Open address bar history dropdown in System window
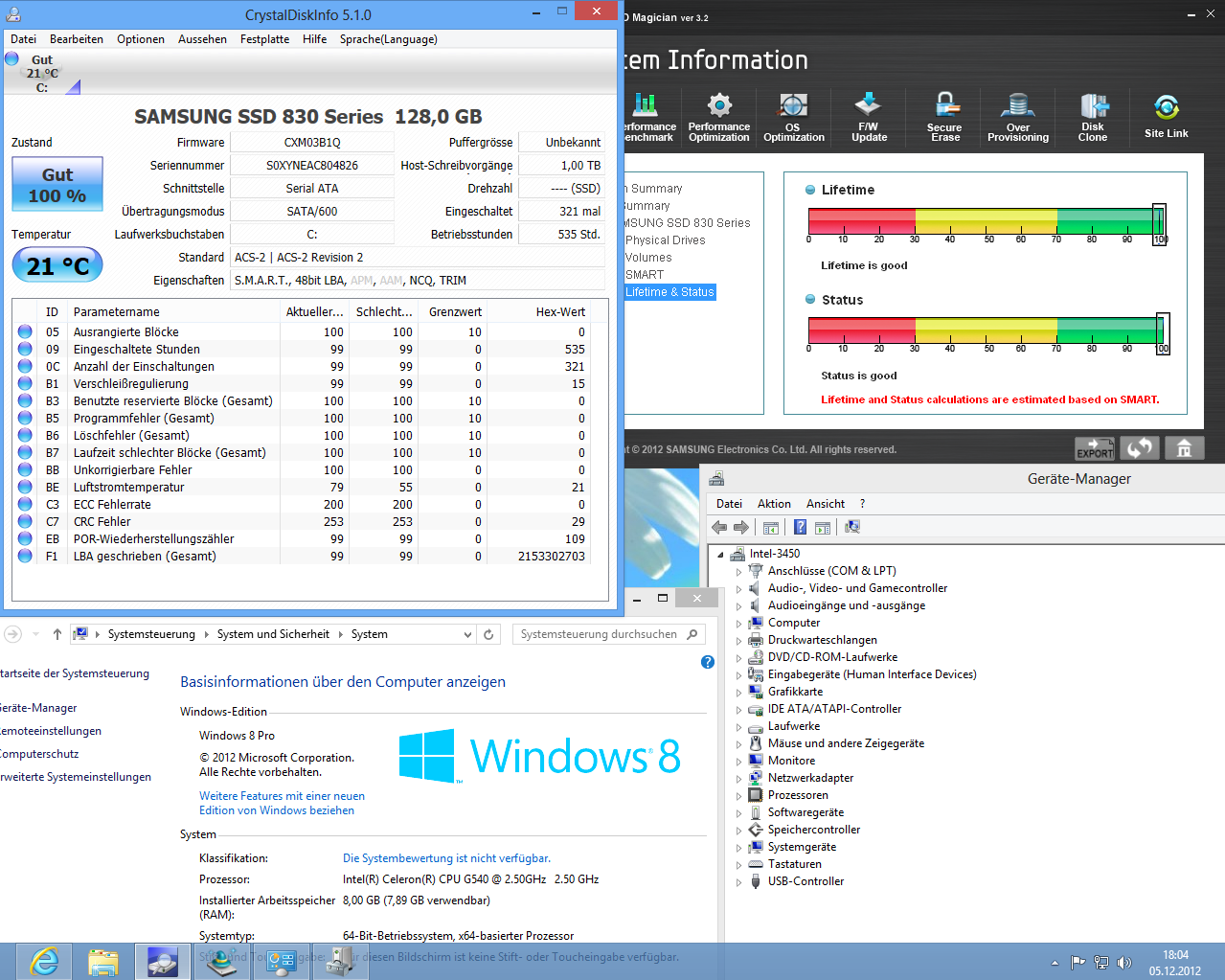 click(467, 634)
